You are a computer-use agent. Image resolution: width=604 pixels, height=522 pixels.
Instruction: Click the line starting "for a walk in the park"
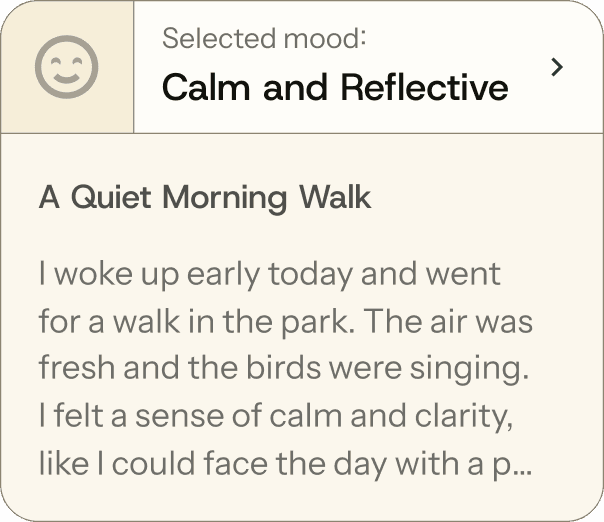285,321
